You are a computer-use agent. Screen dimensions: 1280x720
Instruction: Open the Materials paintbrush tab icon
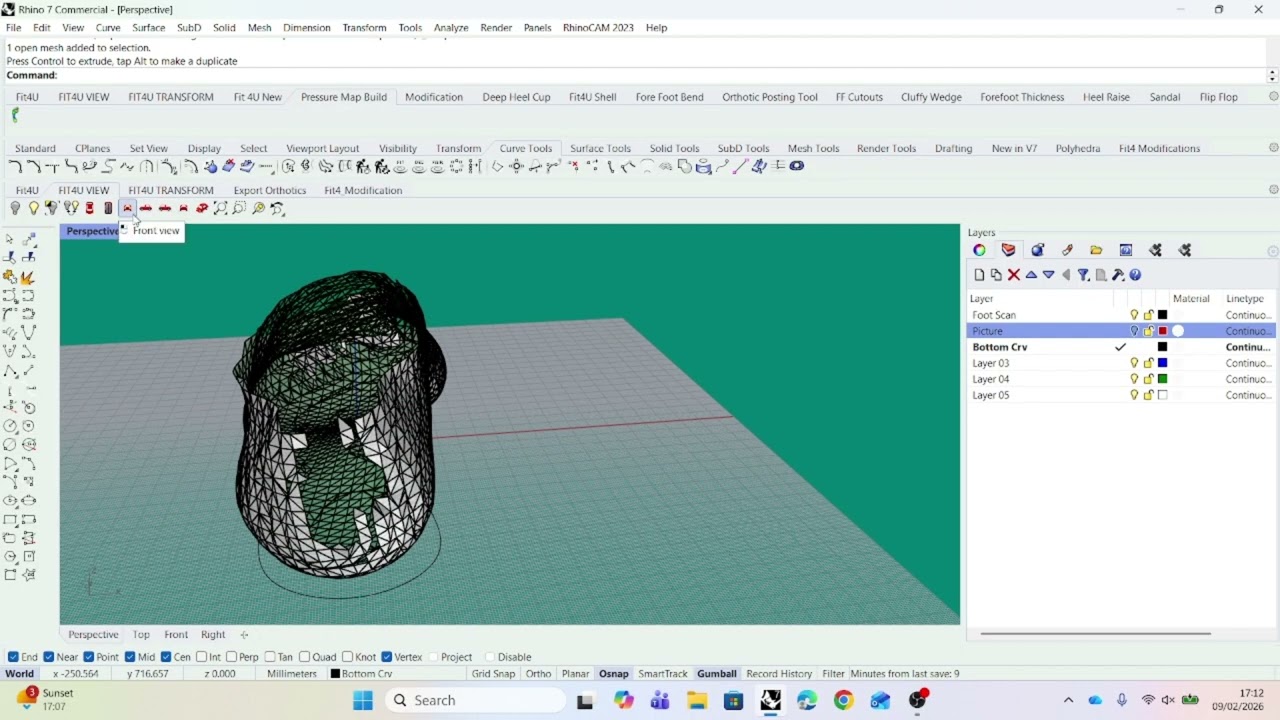tap(1067, 250)
